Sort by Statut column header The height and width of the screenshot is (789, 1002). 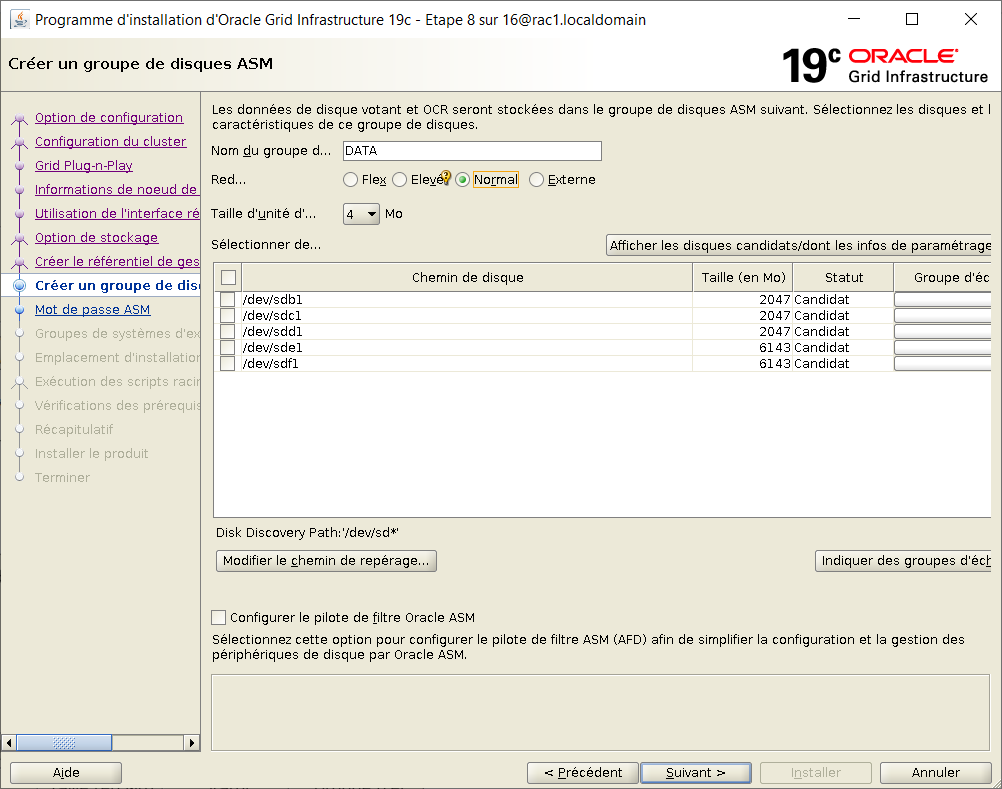click(844, 277)
